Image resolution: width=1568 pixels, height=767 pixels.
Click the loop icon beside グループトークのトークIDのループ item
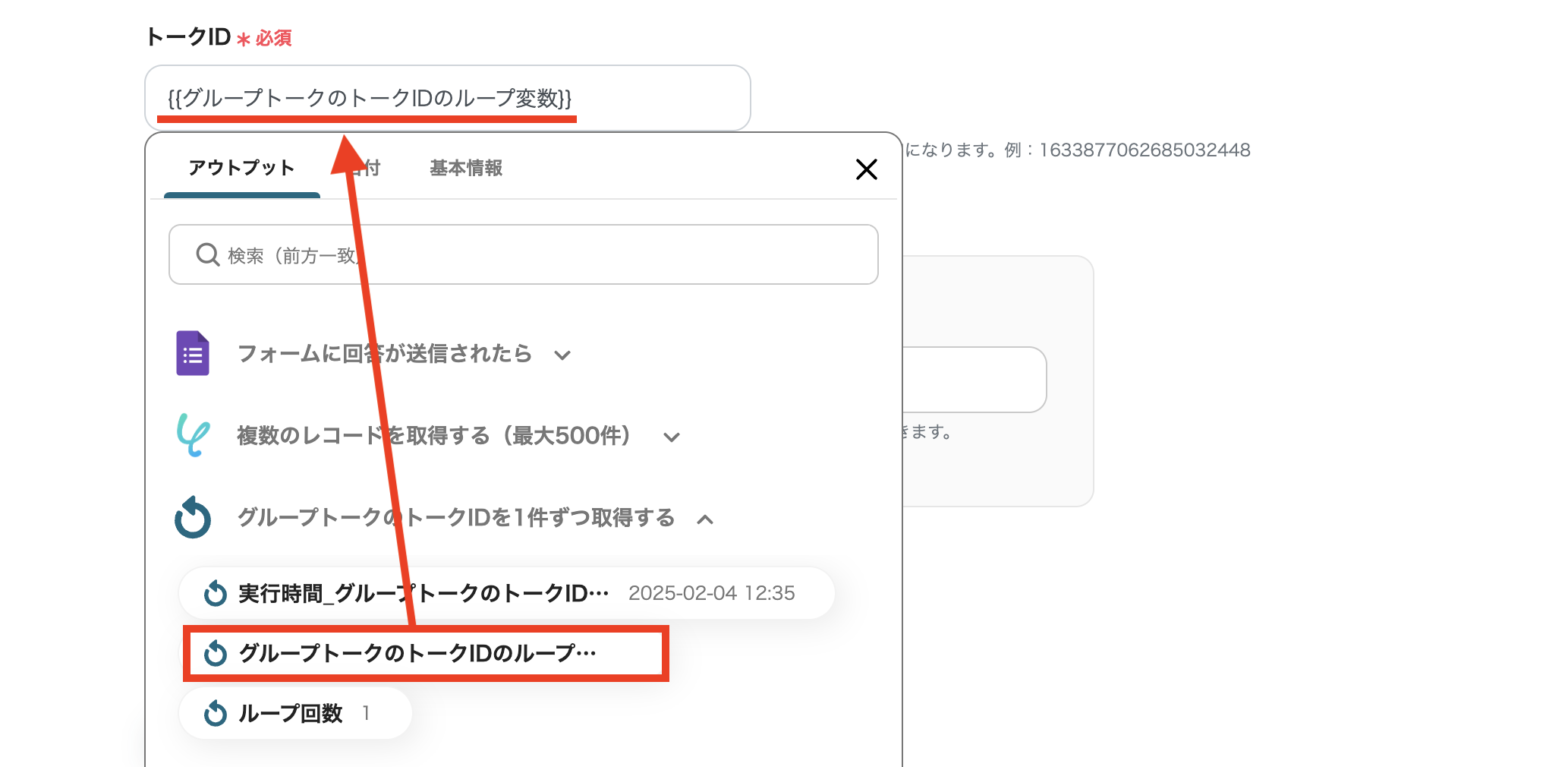click(215, 653)
